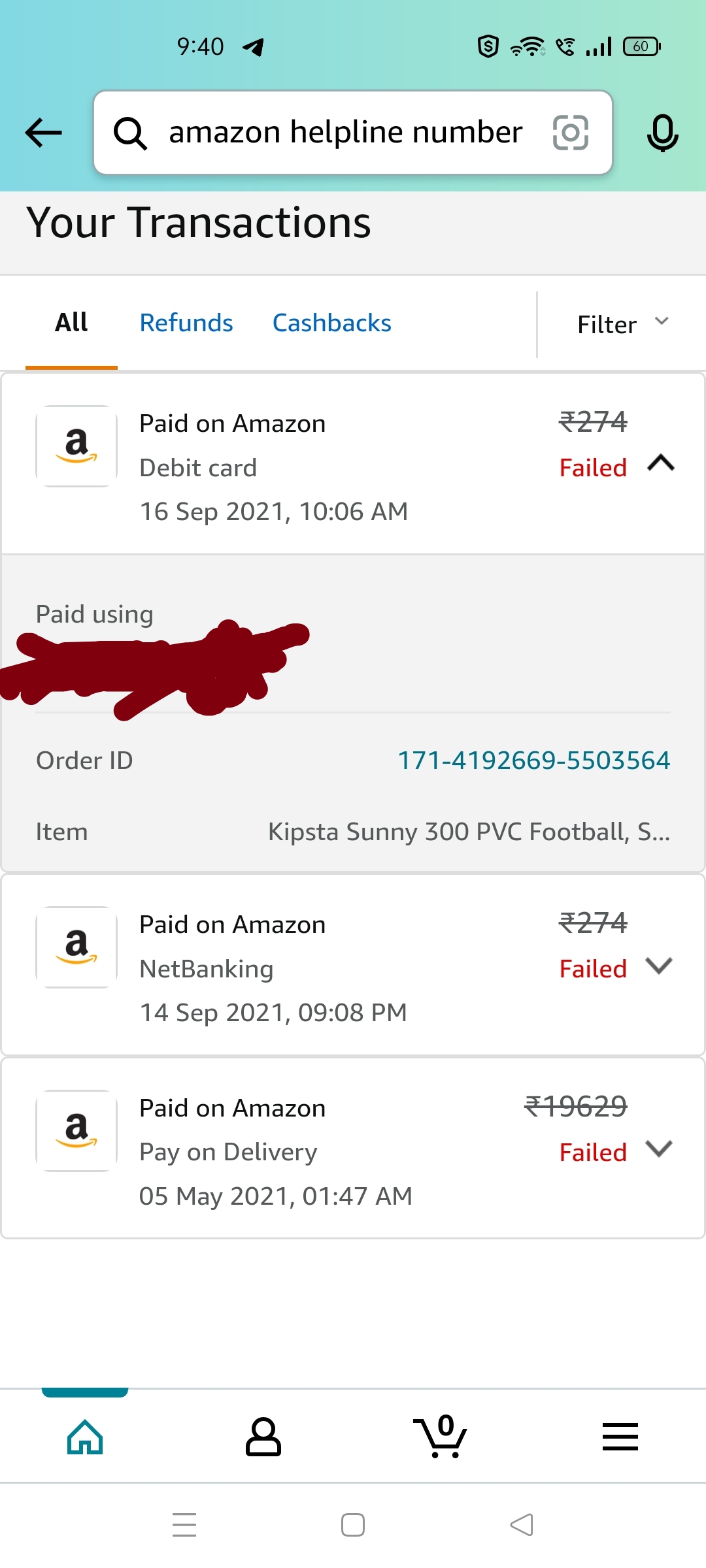
Task: Open the Filter dropdown
Action: click(x=622, y=324)
